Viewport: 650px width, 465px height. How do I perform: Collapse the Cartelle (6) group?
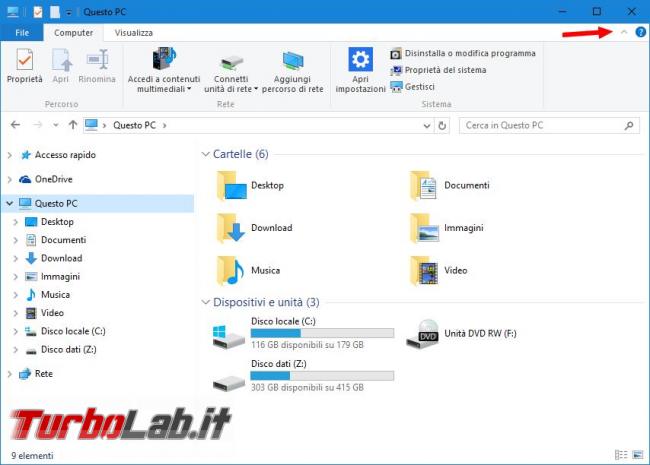pos(205,154)
